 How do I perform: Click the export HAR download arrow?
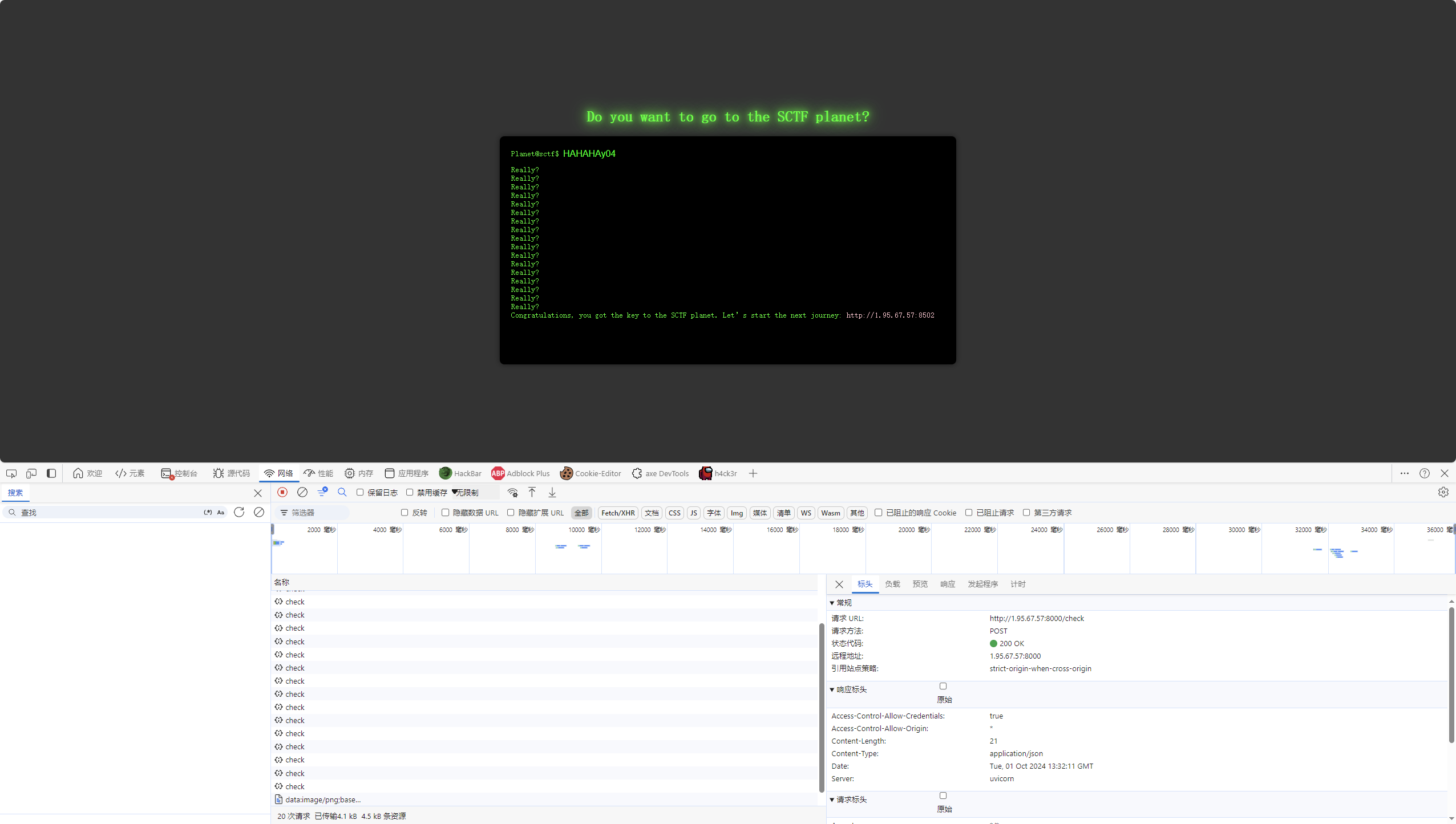(x=552, y=492)
